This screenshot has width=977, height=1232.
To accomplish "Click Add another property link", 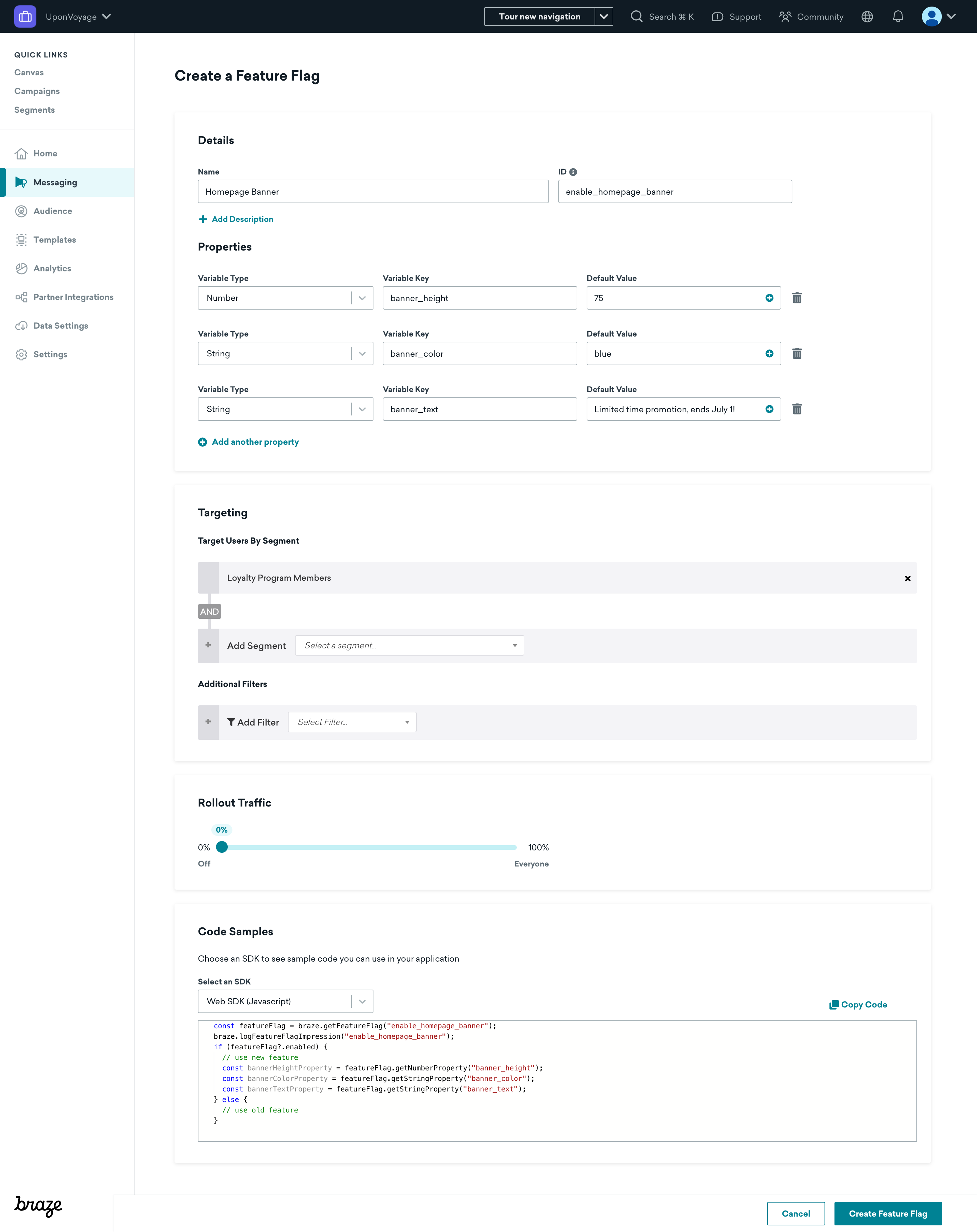I will coord(254,442).
